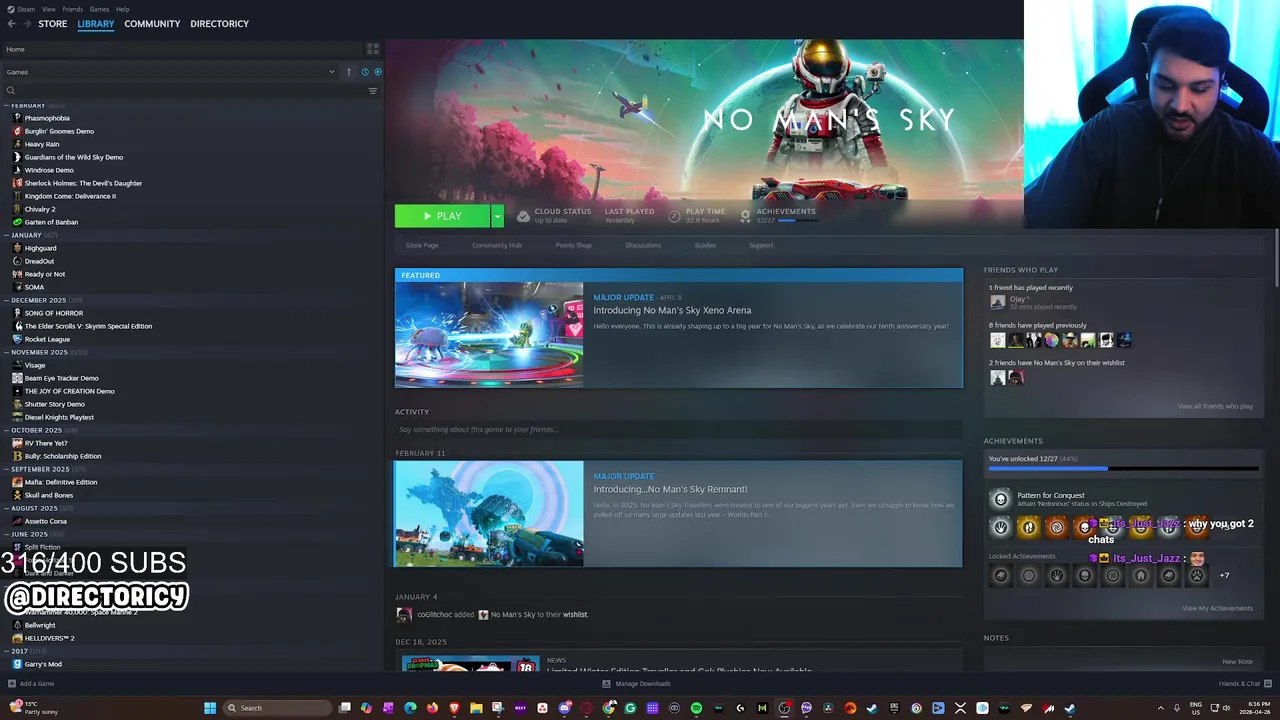Select Ready or Not in list
The image size is (1280, 720).
coord(45,274)
